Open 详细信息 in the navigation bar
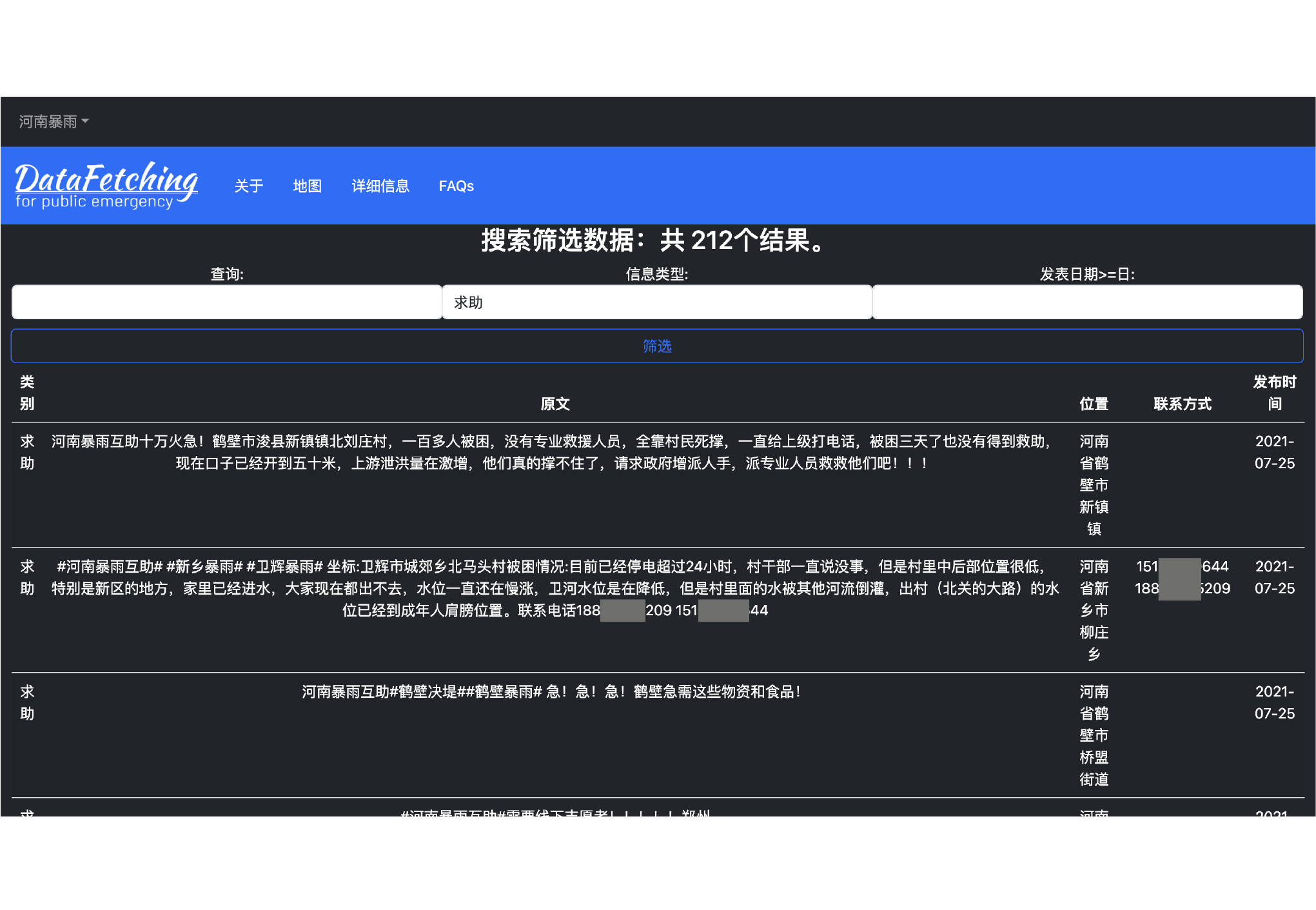Image resolution: width=1316 pixels, height=910 pixels. point(380,186)
